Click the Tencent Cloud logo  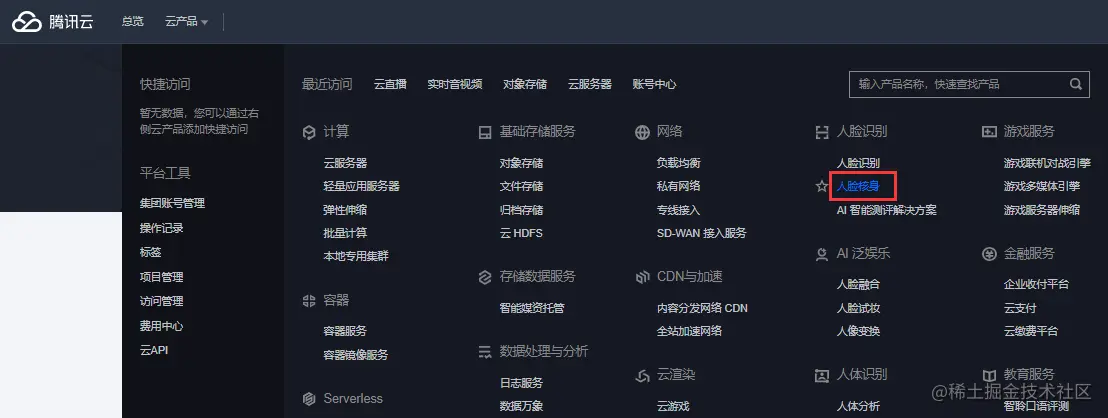tap(52, 22)
